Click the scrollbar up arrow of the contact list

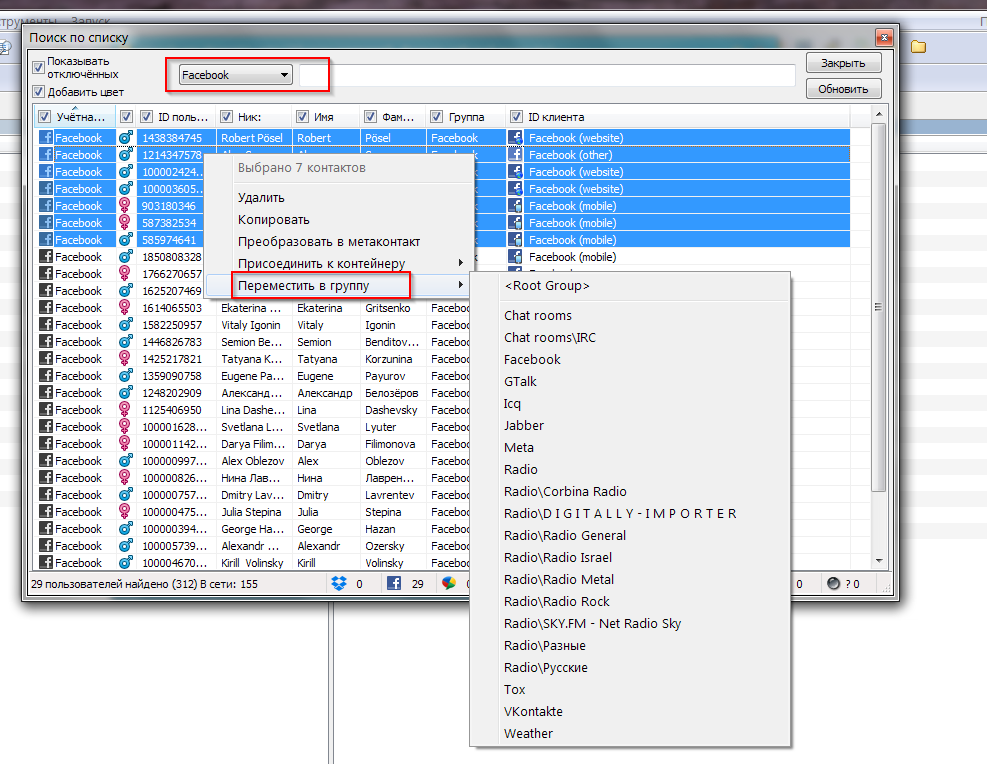(x=879, y=114)
